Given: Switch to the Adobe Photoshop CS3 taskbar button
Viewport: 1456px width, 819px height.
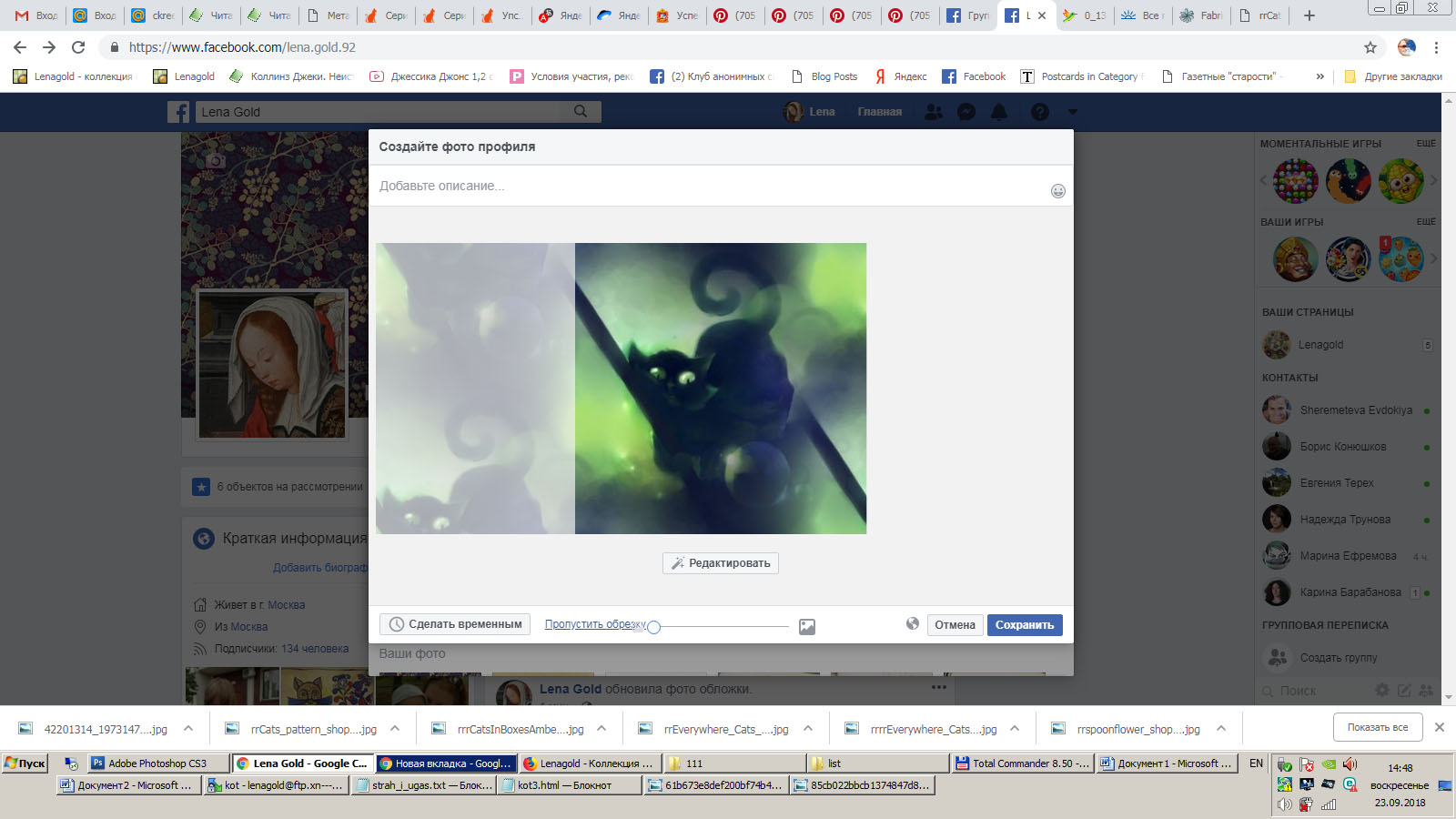Looking at the screenshot, I should pos(157,763).
